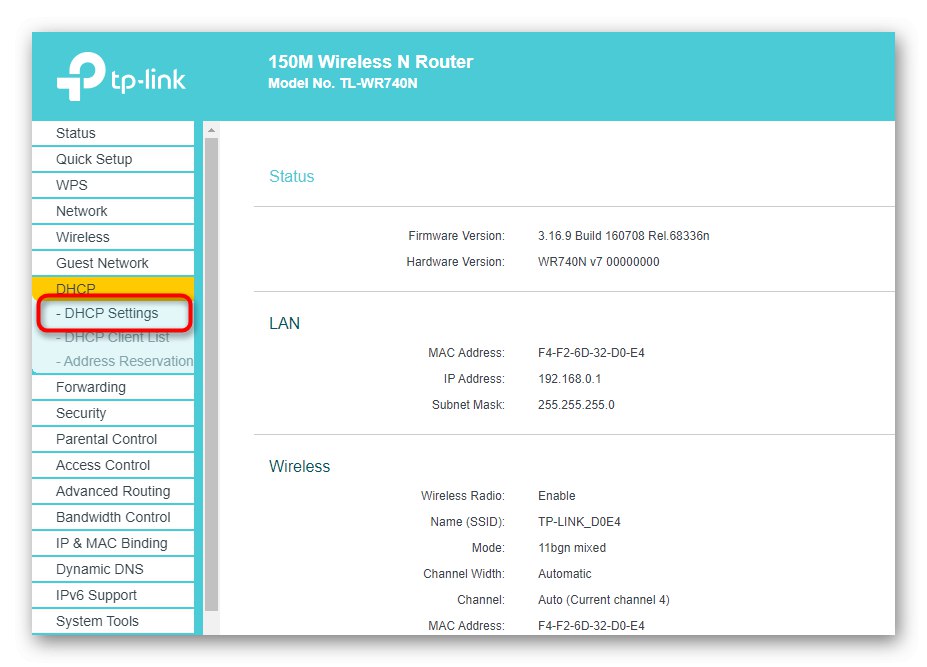Click the sidebar scrollbar up arrow

point(211,129)
